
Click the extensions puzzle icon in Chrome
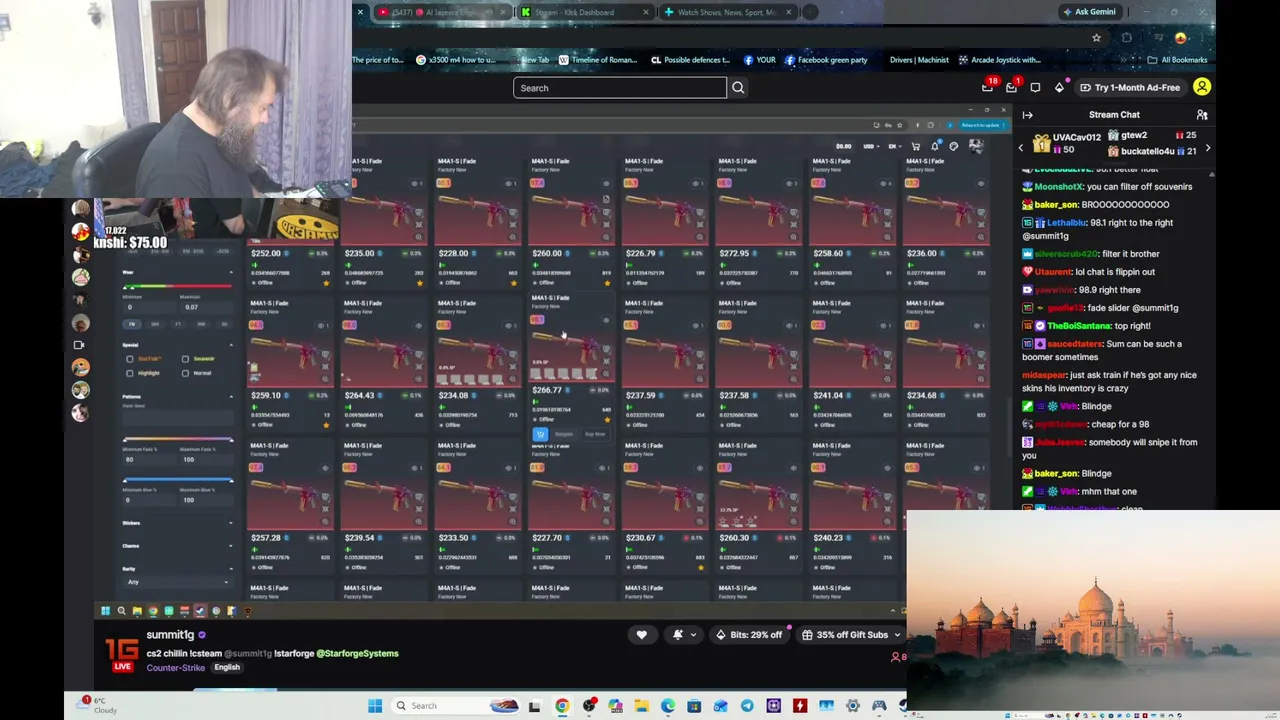click(x=1126, y=38)
